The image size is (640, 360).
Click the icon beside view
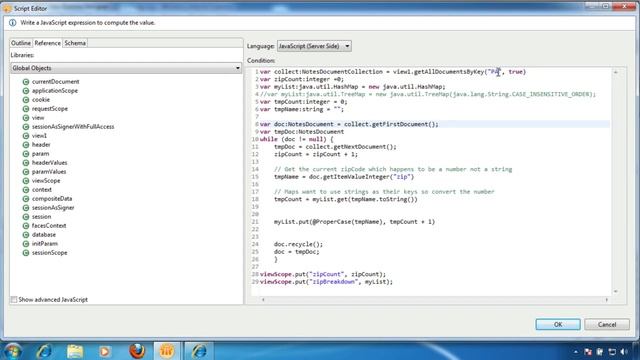(x=26, y=118)
